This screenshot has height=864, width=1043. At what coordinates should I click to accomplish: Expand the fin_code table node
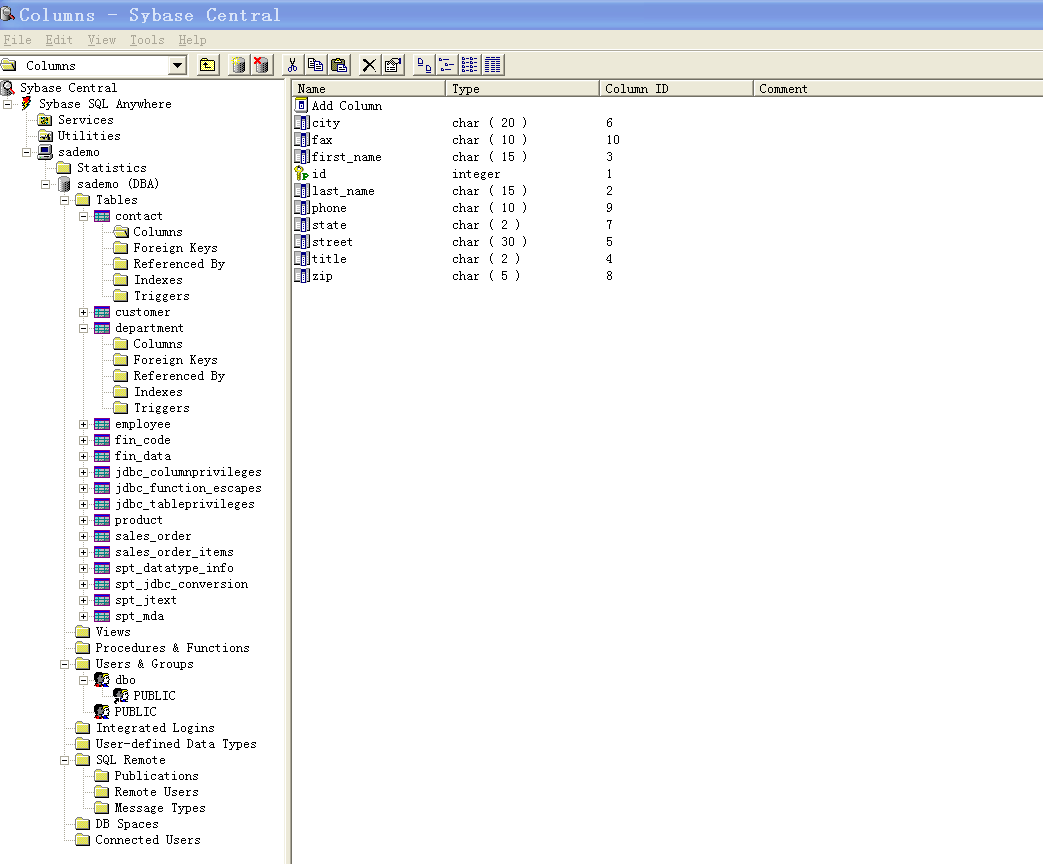(x=83, y=440)
